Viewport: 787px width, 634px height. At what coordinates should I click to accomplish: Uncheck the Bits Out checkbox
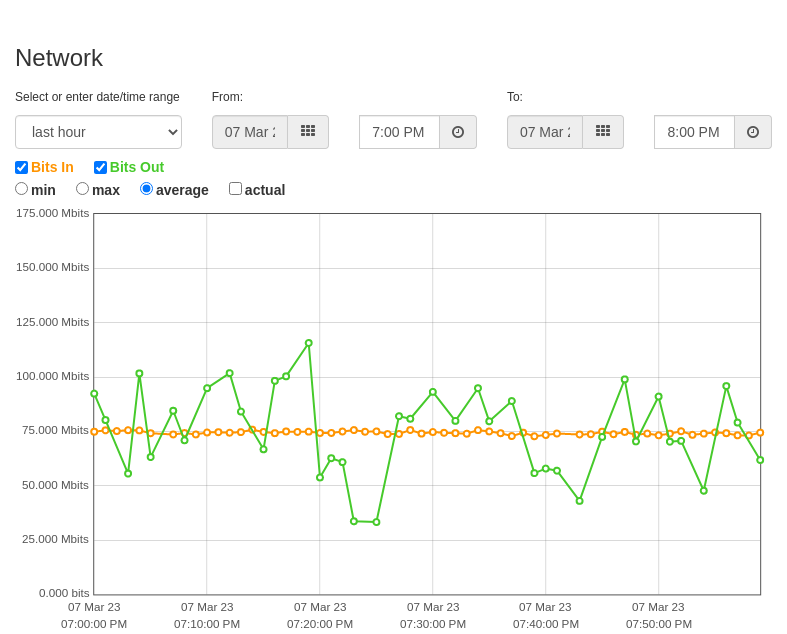(x=100, y=167)
